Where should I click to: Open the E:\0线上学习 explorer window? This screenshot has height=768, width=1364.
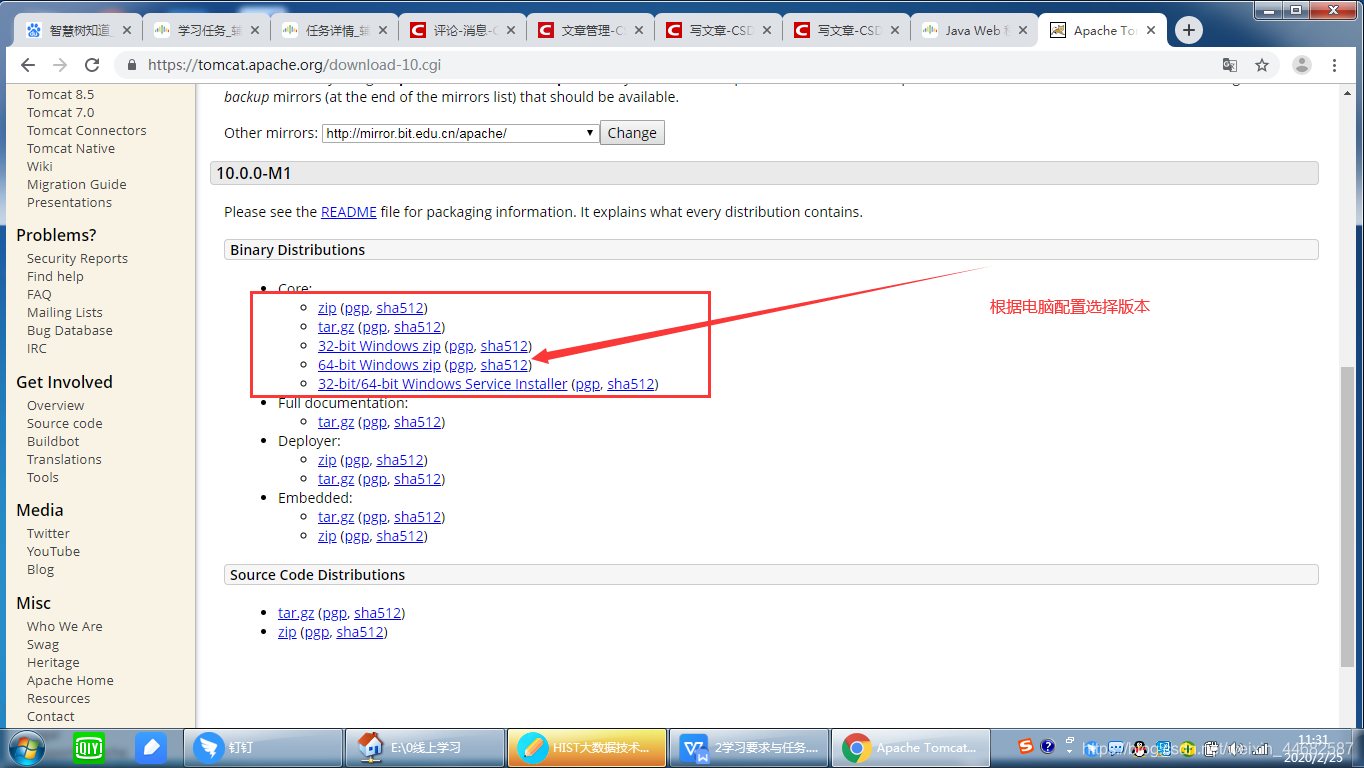point(424,747)
